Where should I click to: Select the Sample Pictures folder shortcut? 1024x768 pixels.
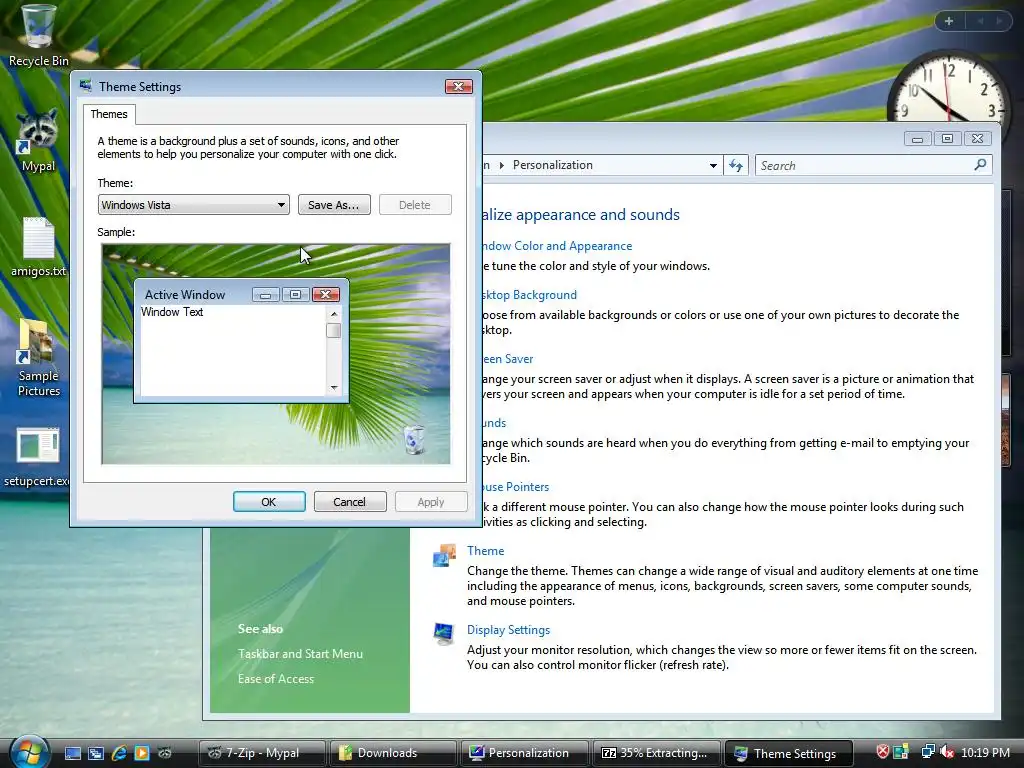point(38,358)
